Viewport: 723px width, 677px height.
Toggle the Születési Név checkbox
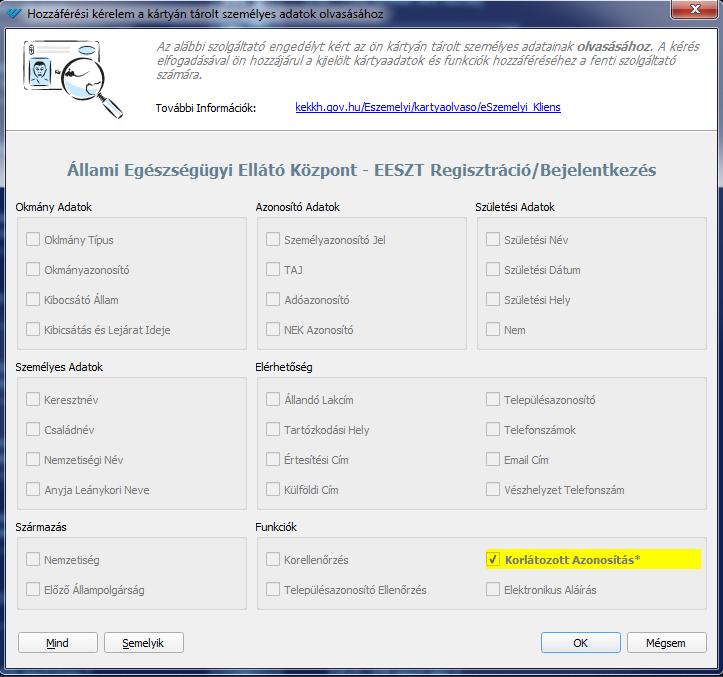(x=493, y=239)
